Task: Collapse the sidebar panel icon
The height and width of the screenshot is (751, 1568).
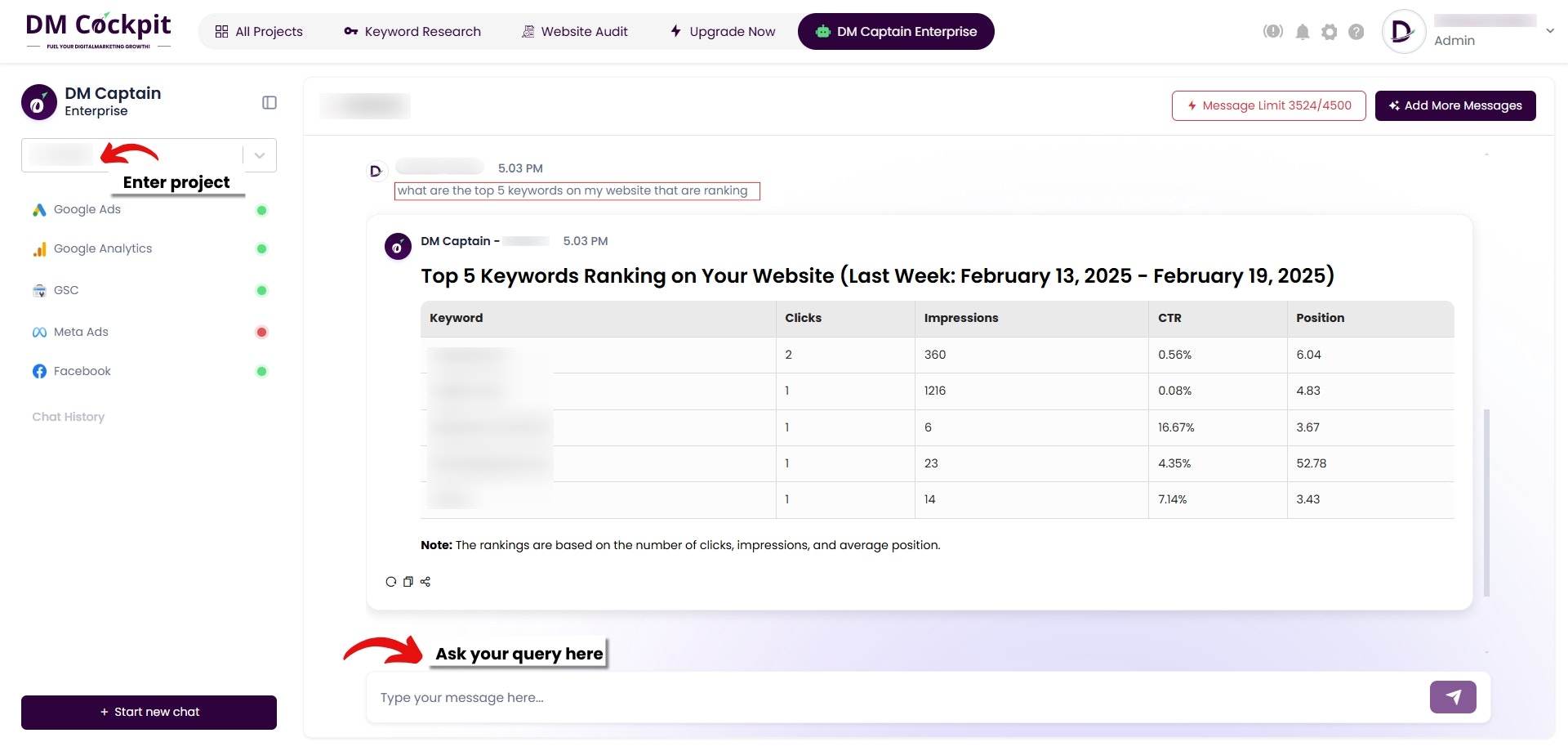Action: tap(269, 102)
